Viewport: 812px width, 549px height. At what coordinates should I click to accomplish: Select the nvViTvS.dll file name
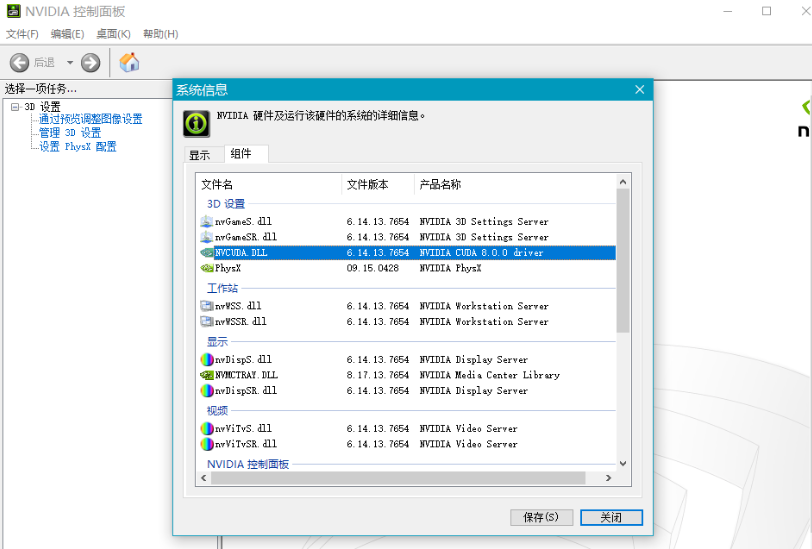[243, 428]
